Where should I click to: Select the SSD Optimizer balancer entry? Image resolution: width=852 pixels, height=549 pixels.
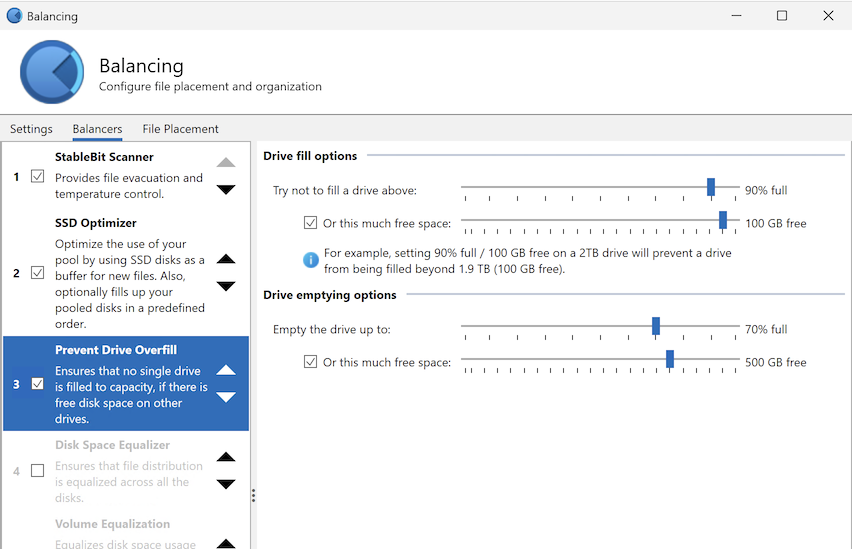click(126, 272)
